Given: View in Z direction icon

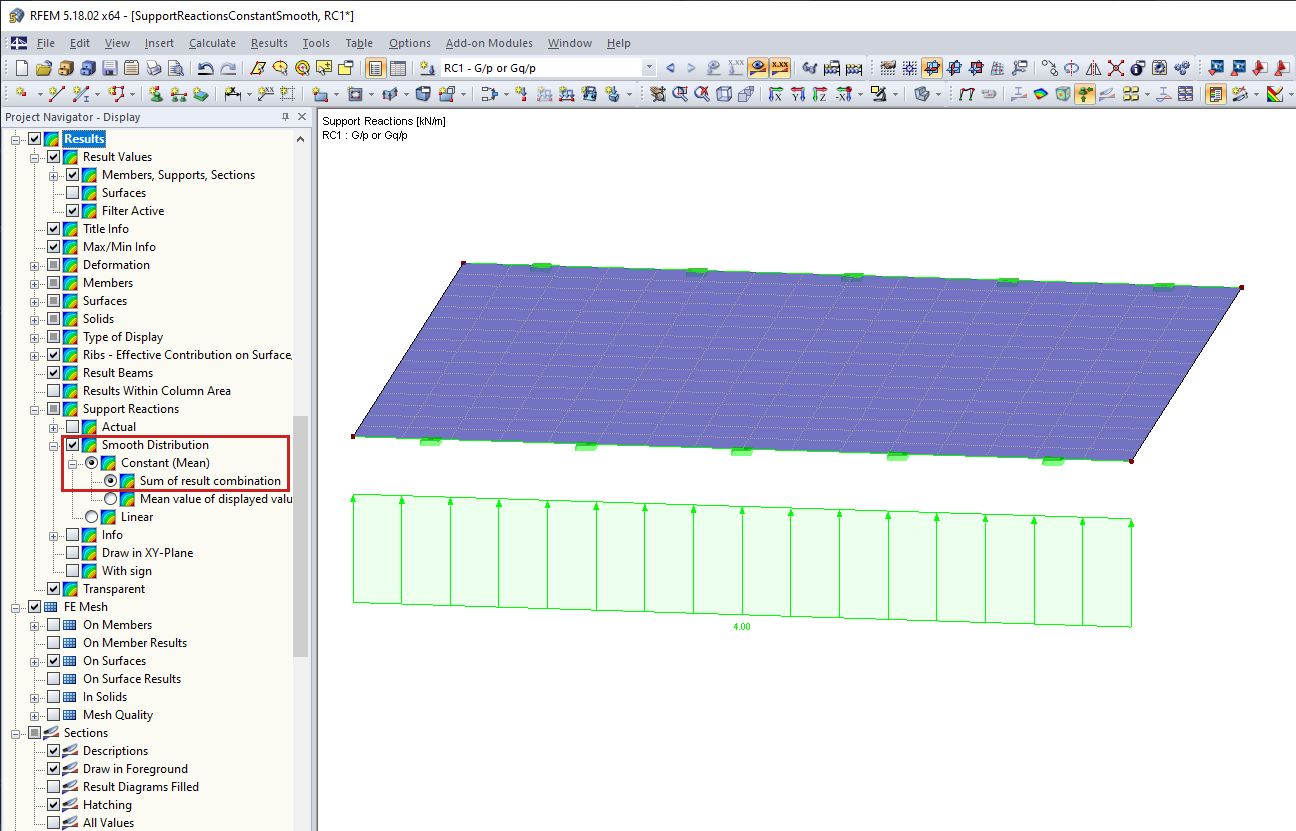Looking at the screenshot, I should pos(820,94).
